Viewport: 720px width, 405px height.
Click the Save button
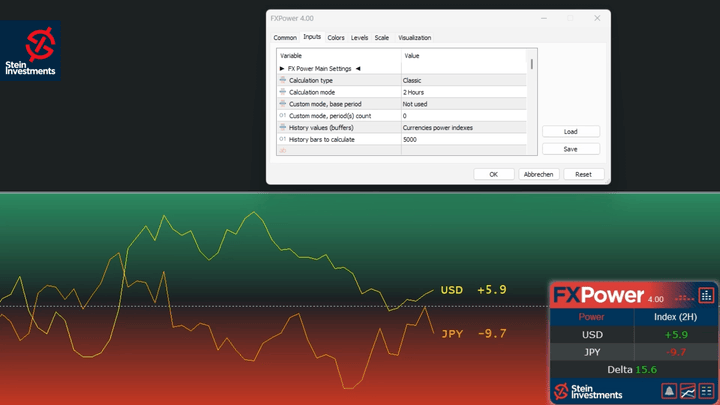tap(571, 149)
